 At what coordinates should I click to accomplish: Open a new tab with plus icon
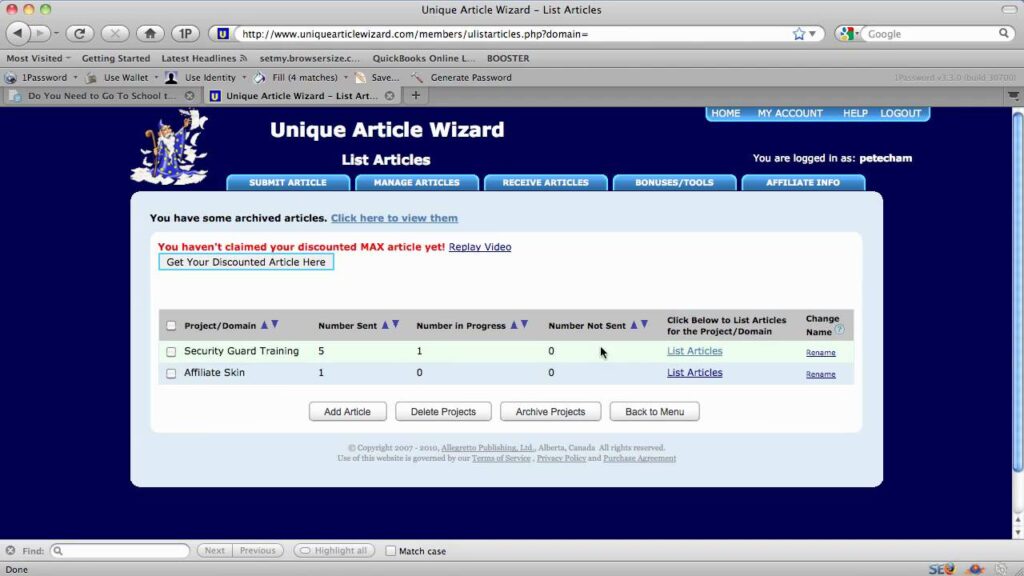pos(415,95)
